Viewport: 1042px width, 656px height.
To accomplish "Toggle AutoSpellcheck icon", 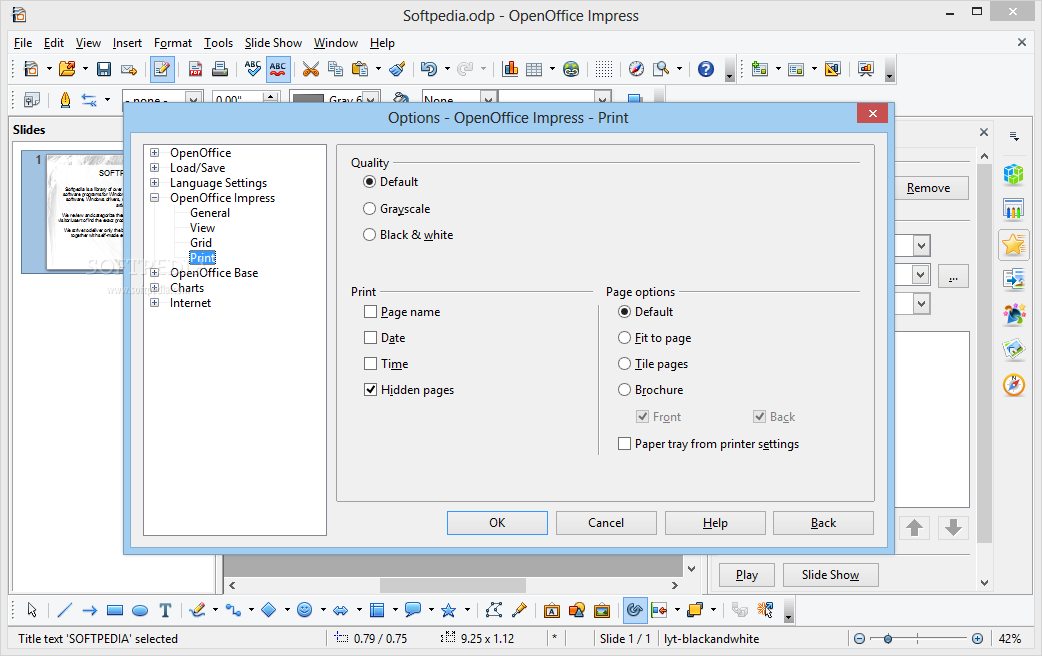I will click(278, 69).
